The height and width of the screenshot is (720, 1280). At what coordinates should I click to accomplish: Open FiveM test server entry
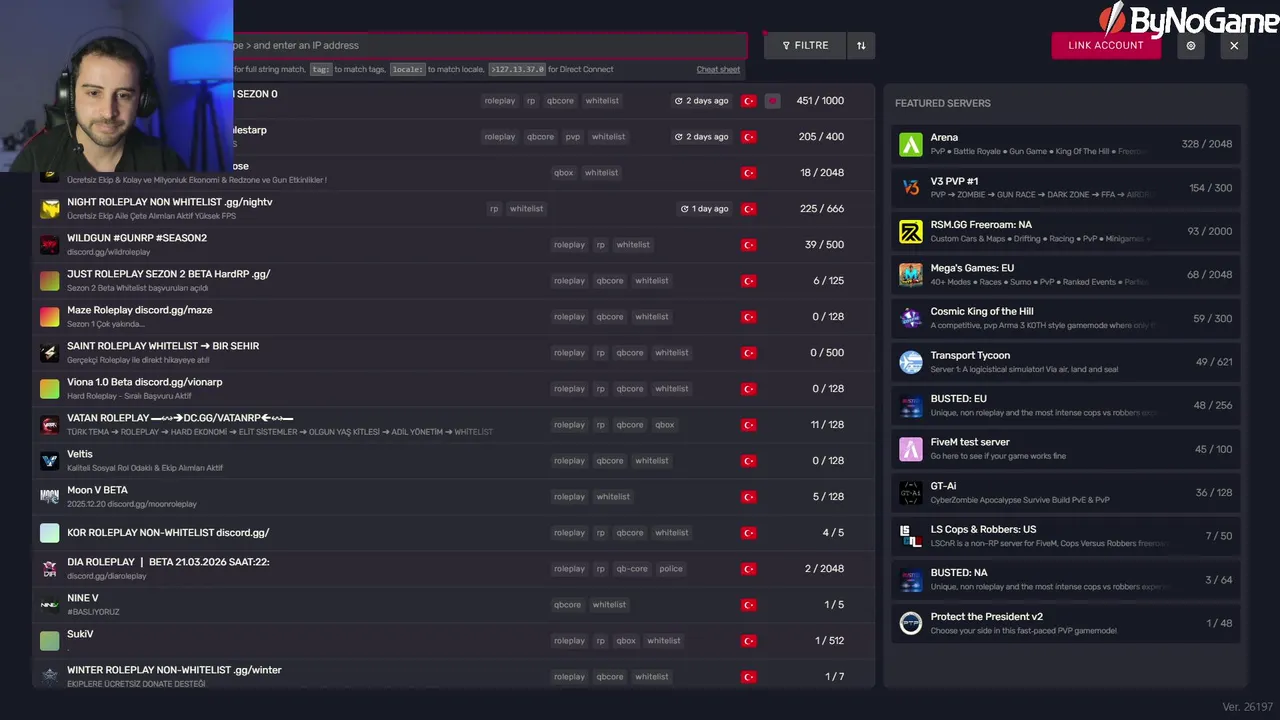1066,449
